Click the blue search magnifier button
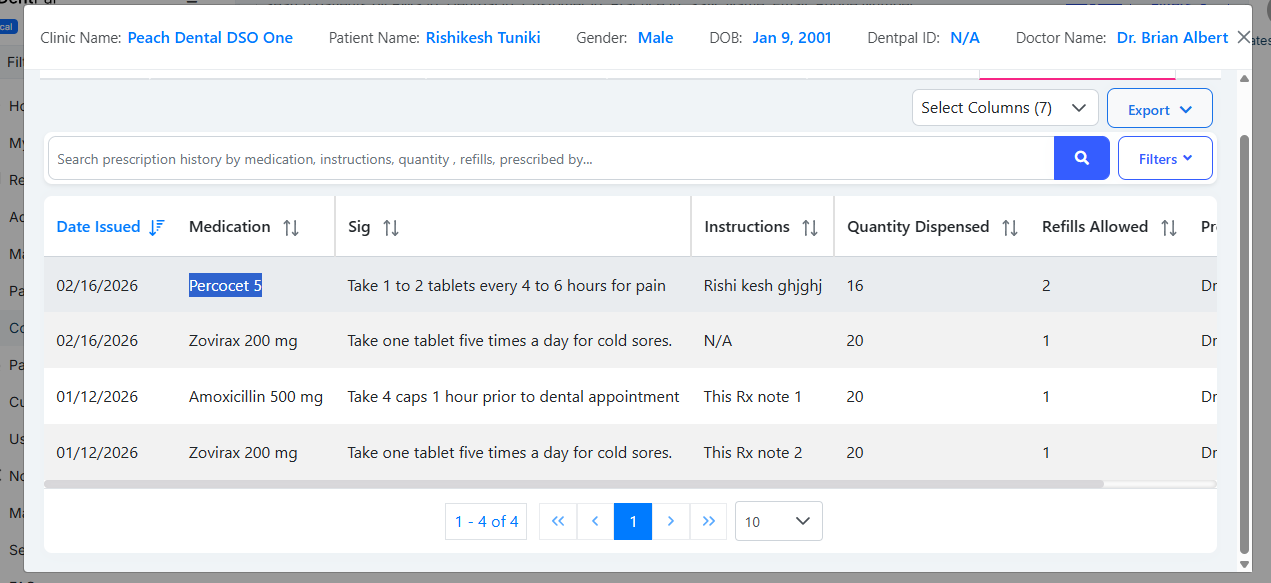 [x=1081, y=158]
